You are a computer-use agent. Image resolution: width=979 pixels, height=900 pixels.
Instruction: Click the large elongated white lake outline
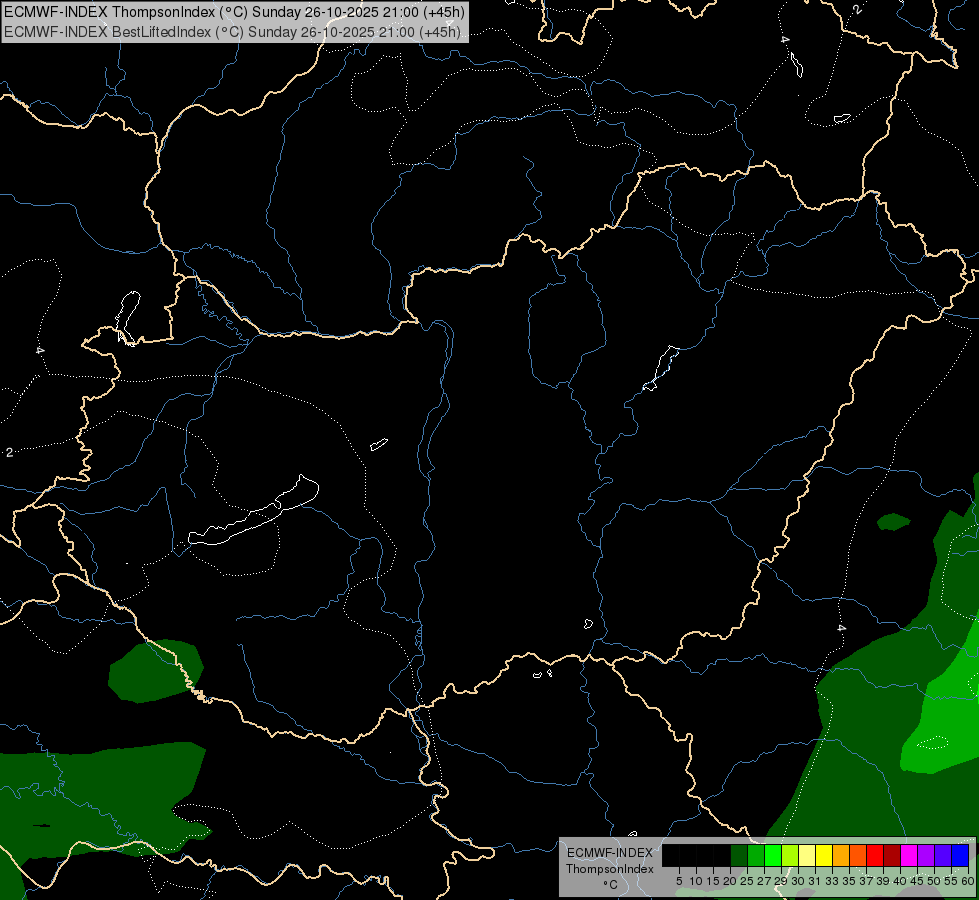(253, 512)
